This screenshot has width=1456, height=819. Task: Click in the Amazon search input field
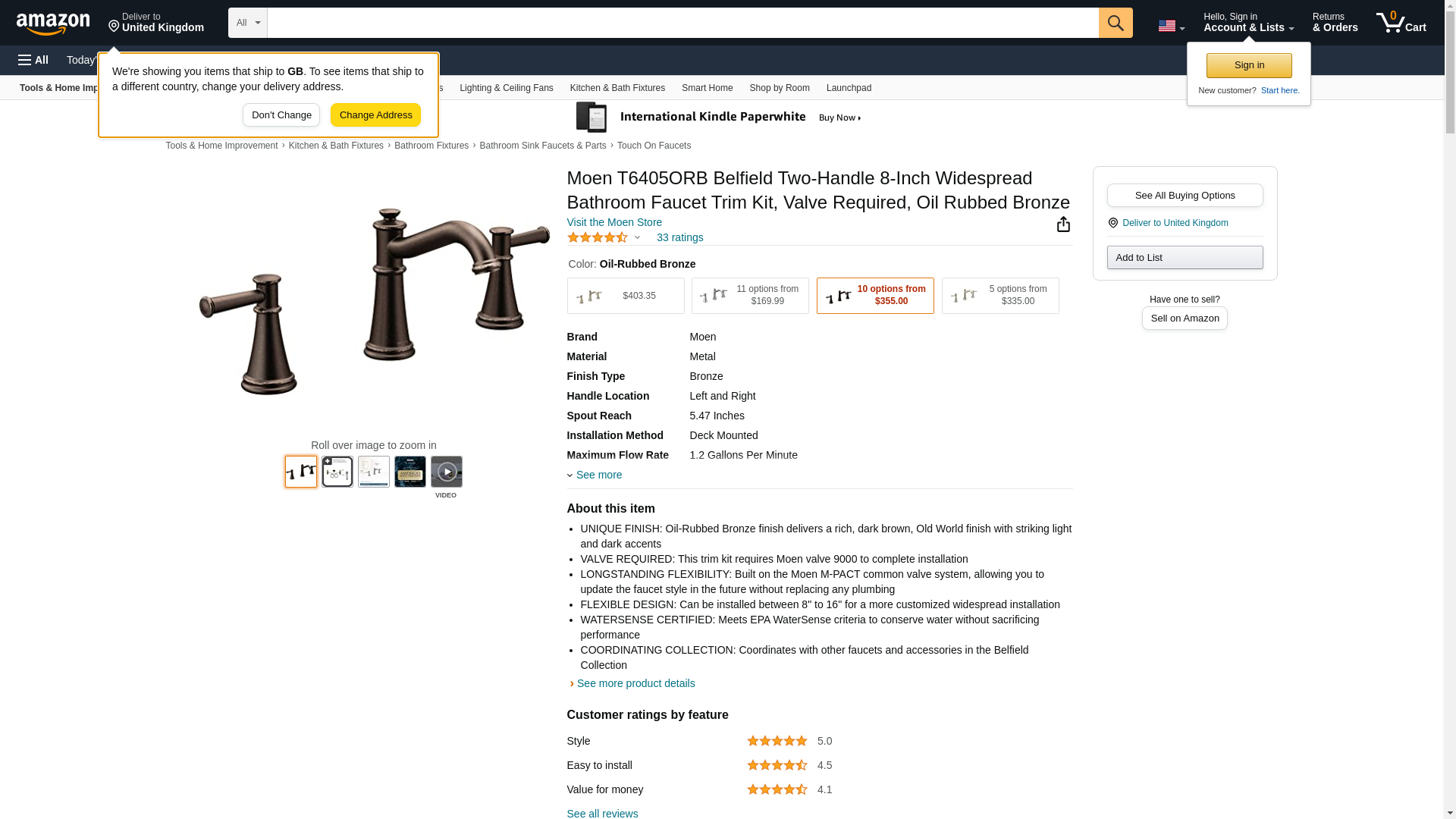[682, 23]
